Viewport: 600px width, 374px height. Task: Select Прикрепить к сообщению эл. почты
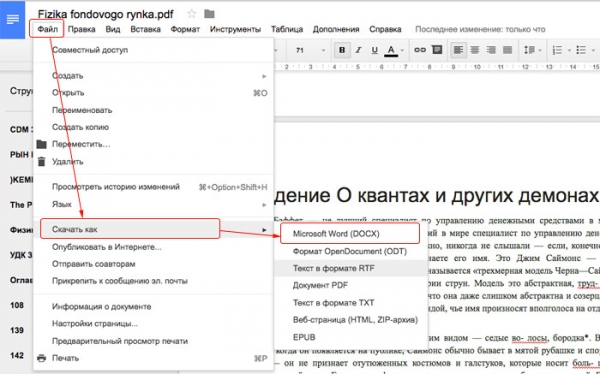click(x=153, y=281)
